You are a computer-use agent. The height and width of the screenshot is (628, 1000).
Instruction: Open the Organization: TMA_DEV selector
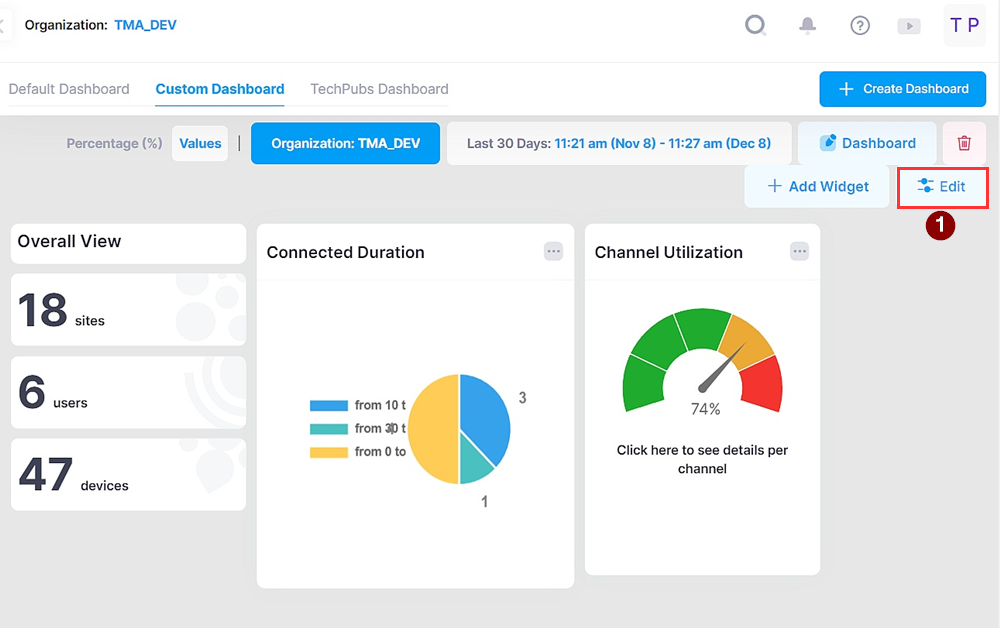(x=345, y=143)
